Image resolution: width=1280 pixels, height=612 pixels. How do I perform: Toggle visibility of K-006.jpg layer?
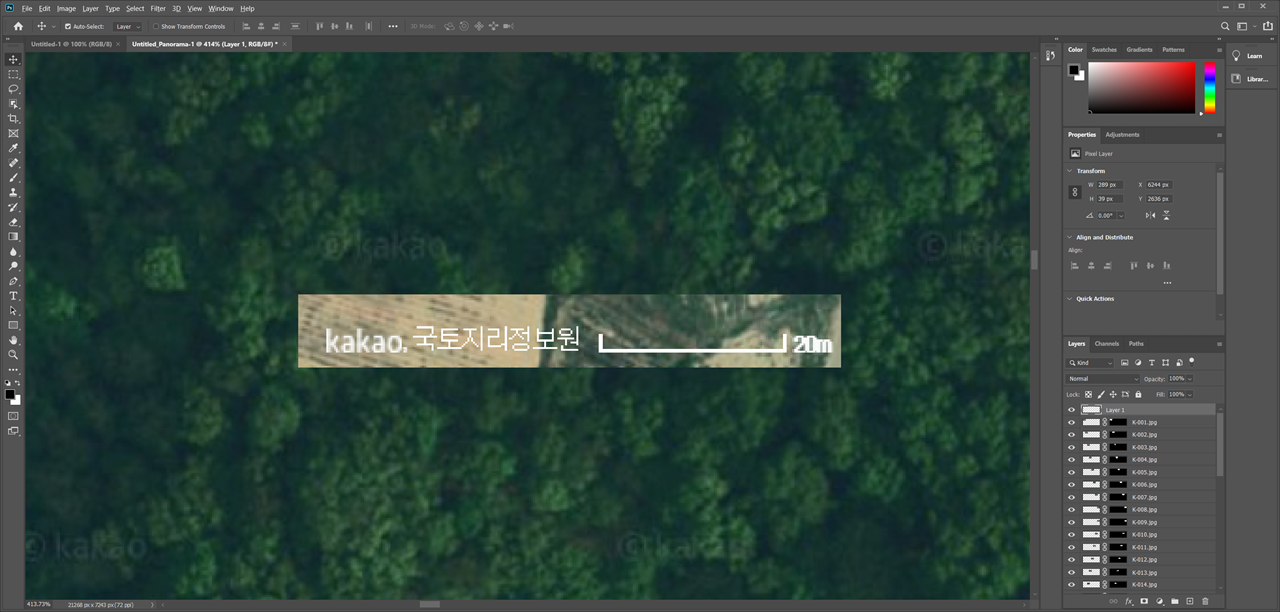1071,485
